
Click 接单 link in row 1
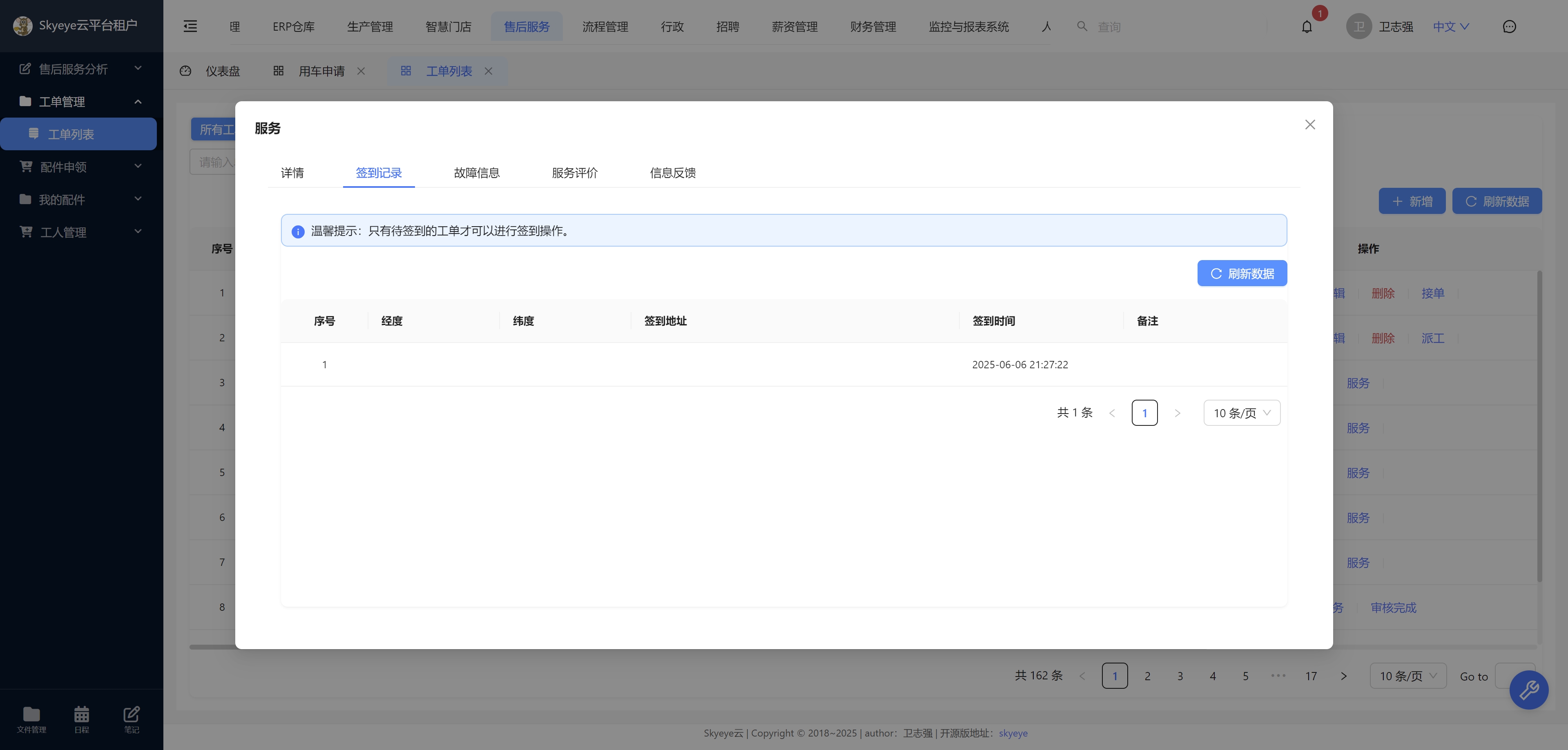(1432, 293)
